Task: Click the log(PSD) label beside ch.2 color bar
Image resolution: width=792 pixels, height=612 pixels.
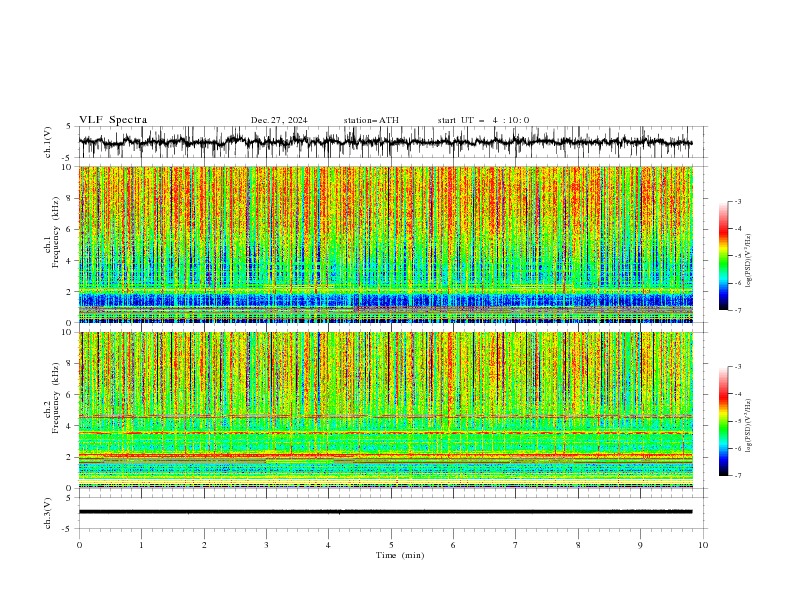Action: coord(748,426)
